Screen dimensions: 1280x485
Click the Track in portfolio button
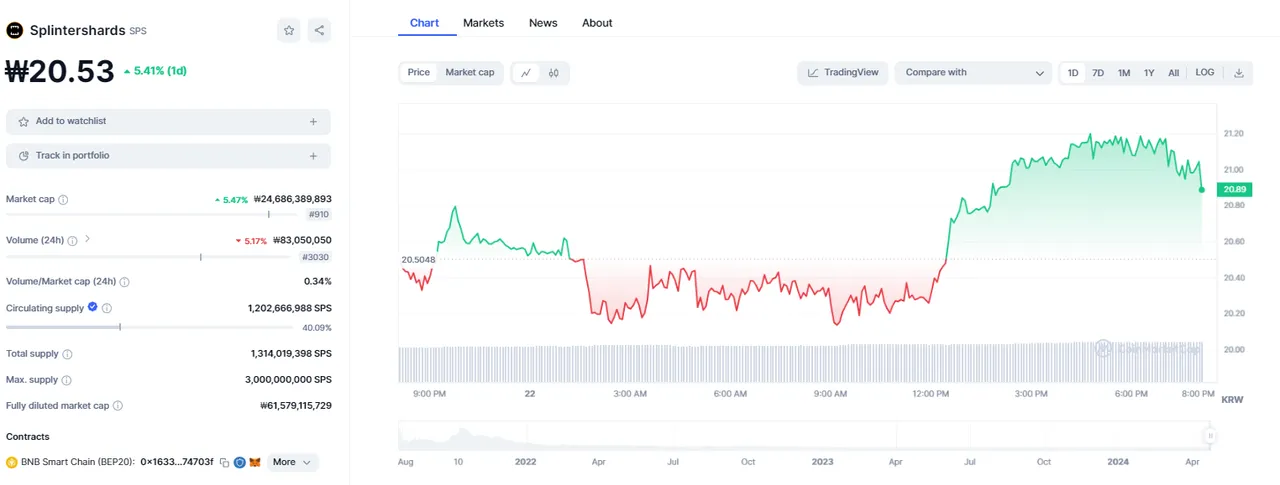point(168,156)
